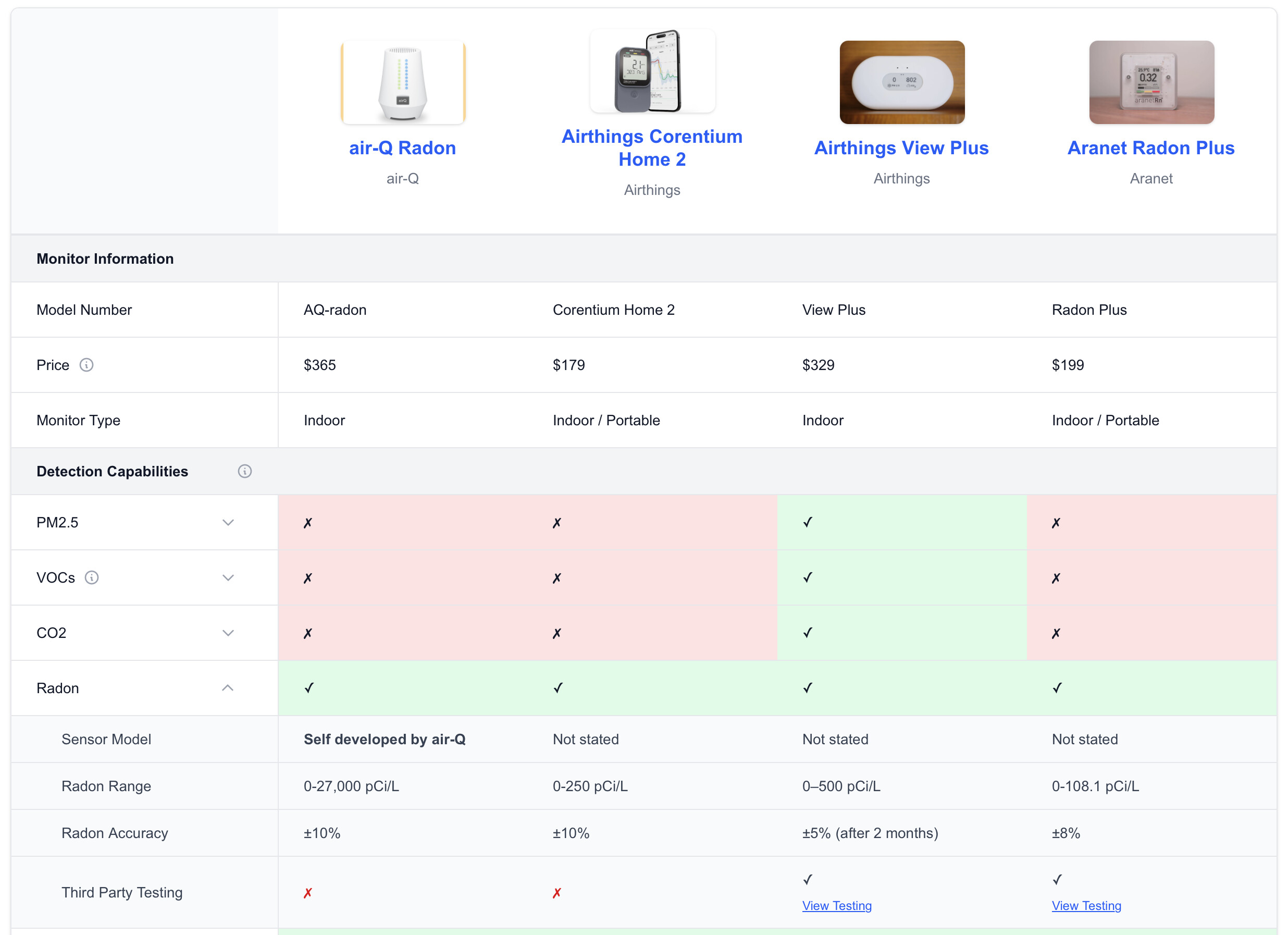The image size is (1288, 935).
Task: Click View Testing link for View Plus
Action: point(836,905)
